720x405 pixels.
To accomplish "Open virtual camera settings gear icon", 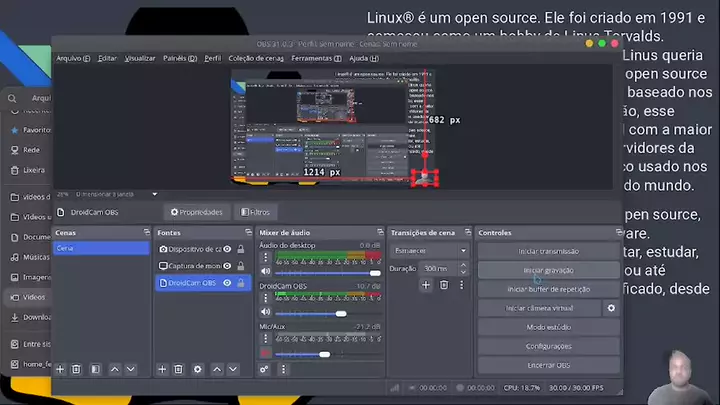I will coord(611,309).
